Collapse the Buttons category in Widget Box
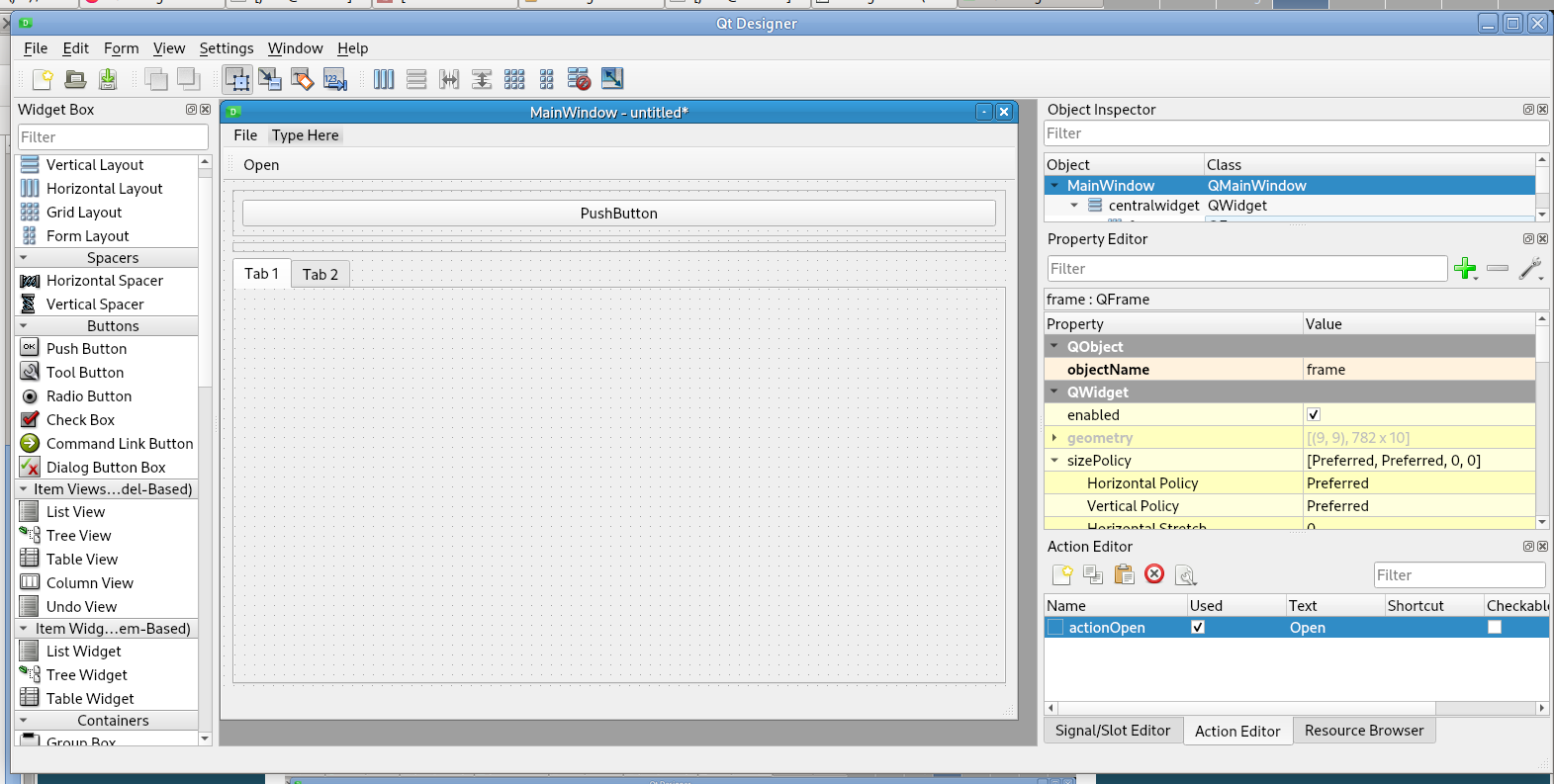 pyautogui.click(x=24, y=326)
